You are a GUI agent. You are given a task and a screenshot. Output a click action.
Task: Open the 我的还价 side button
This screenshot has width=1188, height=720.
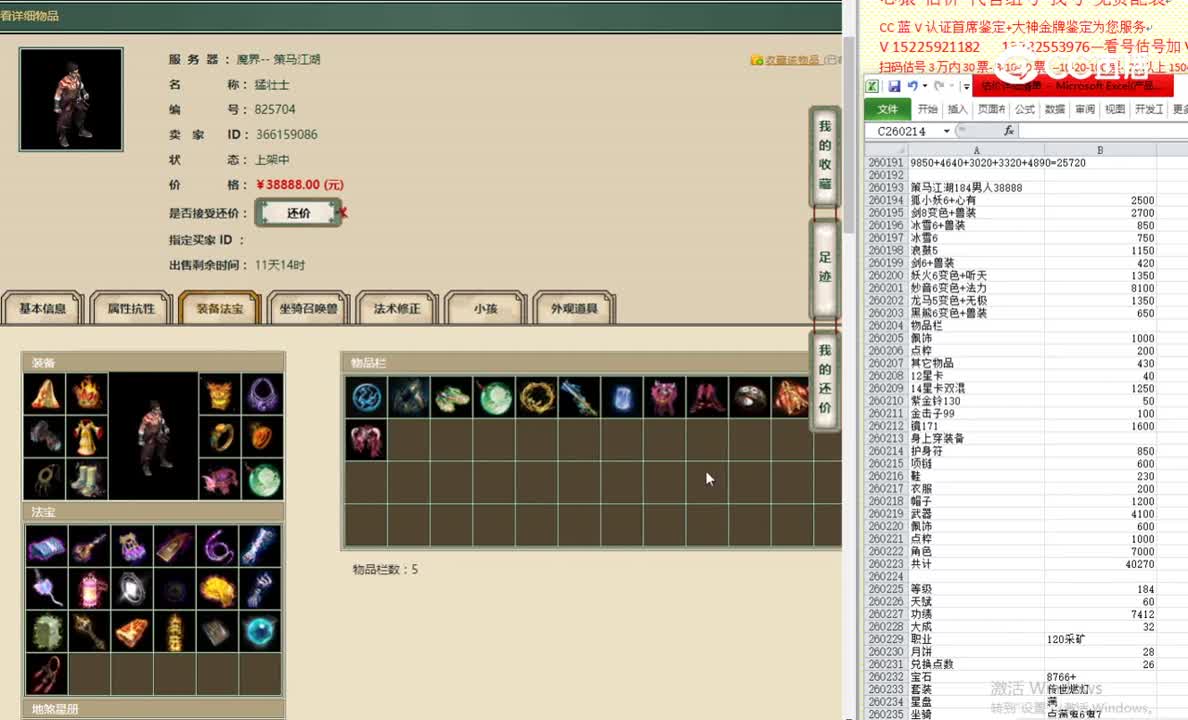[825, 379]
